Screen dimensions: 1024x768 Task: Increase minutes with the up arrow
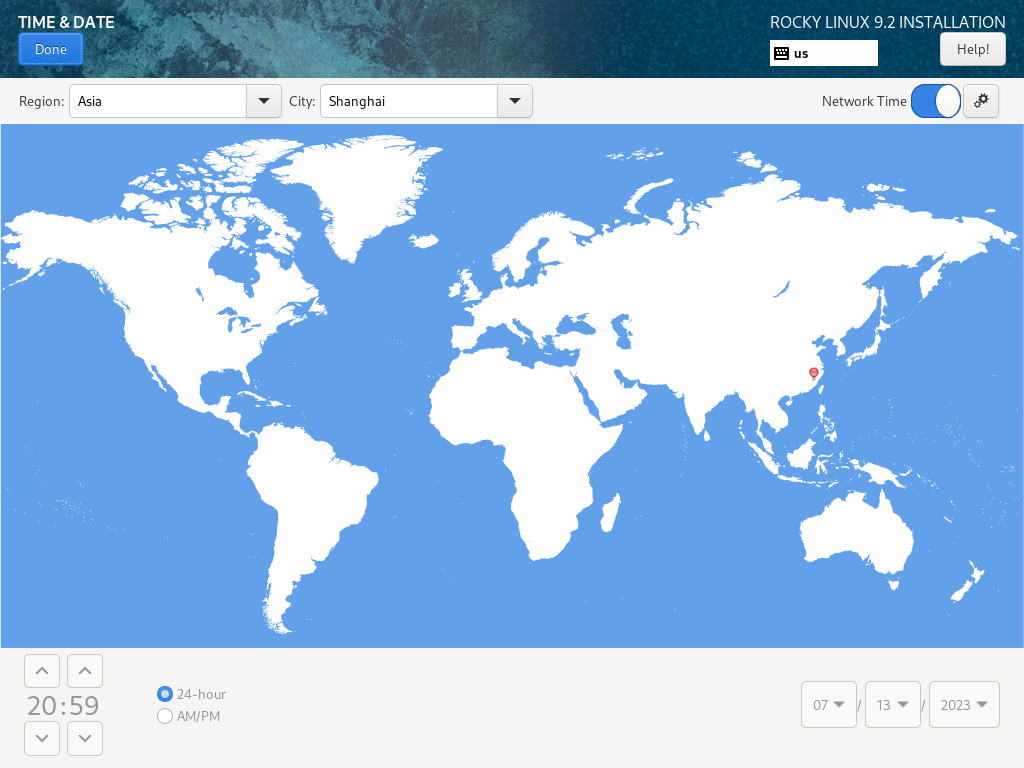click(x=85, y=671)
